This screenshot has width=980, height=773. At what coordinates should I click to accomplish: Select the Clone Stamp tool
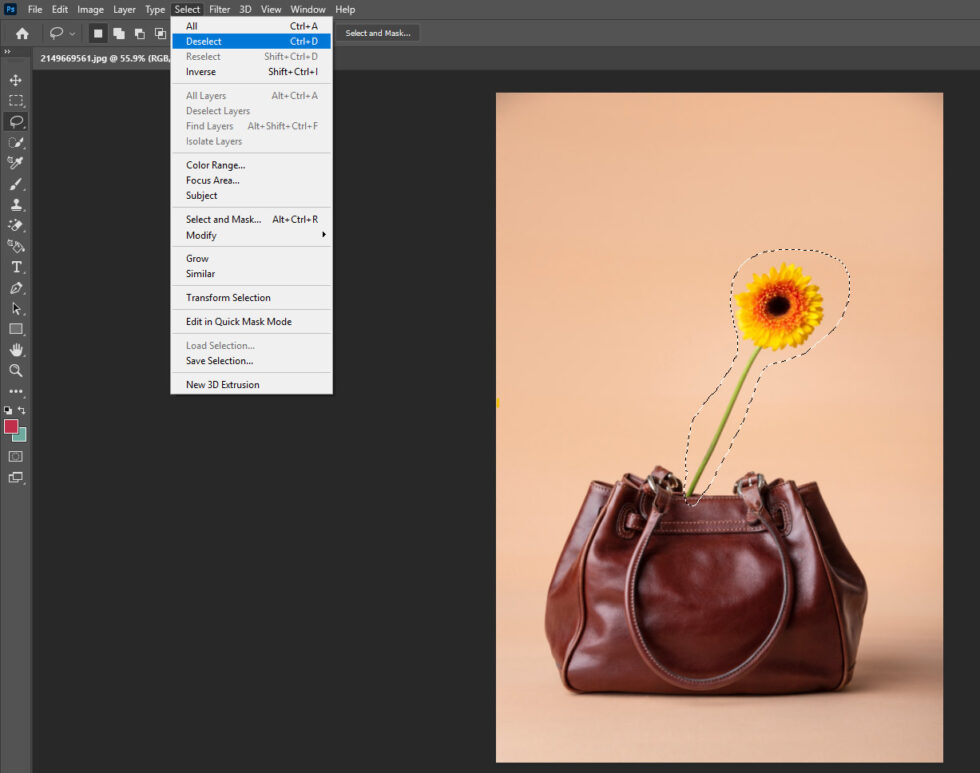pos(15,204)
